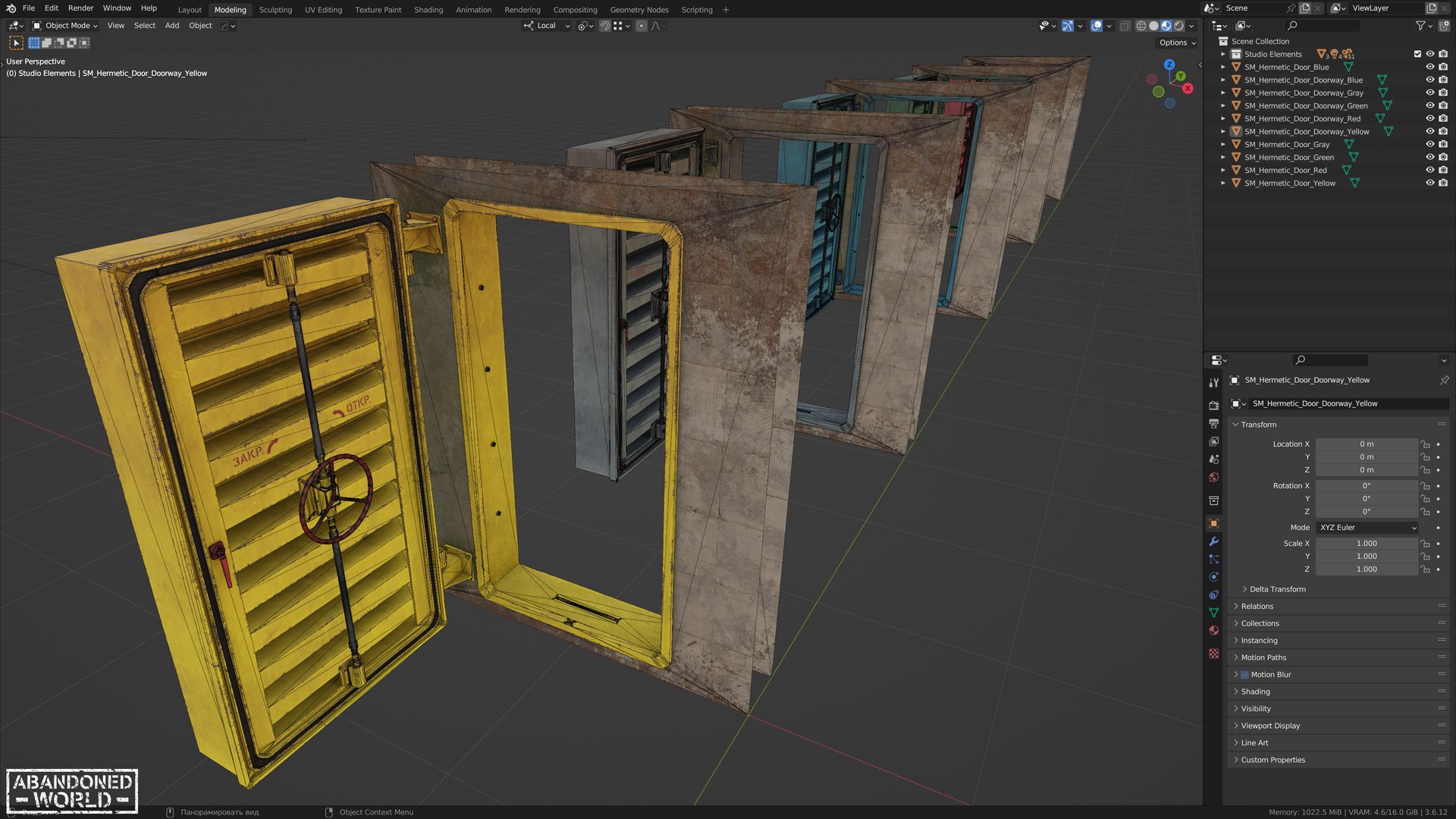Screen dimensions: 1456x819
Task: Lock Location X transform
Action: [x=1425, y=444]
